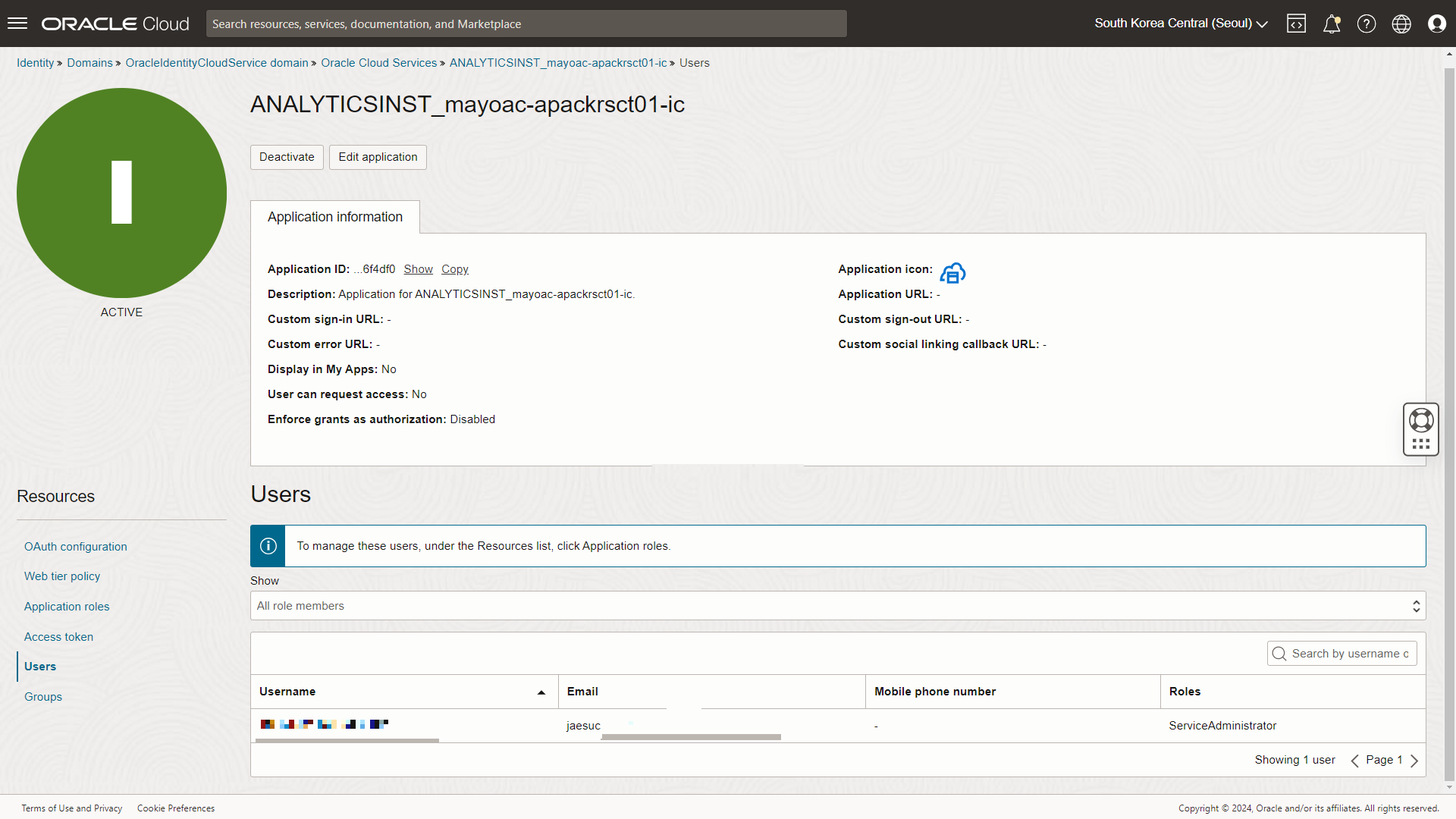This screenshot has width=1456, height=819.
Task: Open the All role members dropdown
Action: coord(1415,605)
